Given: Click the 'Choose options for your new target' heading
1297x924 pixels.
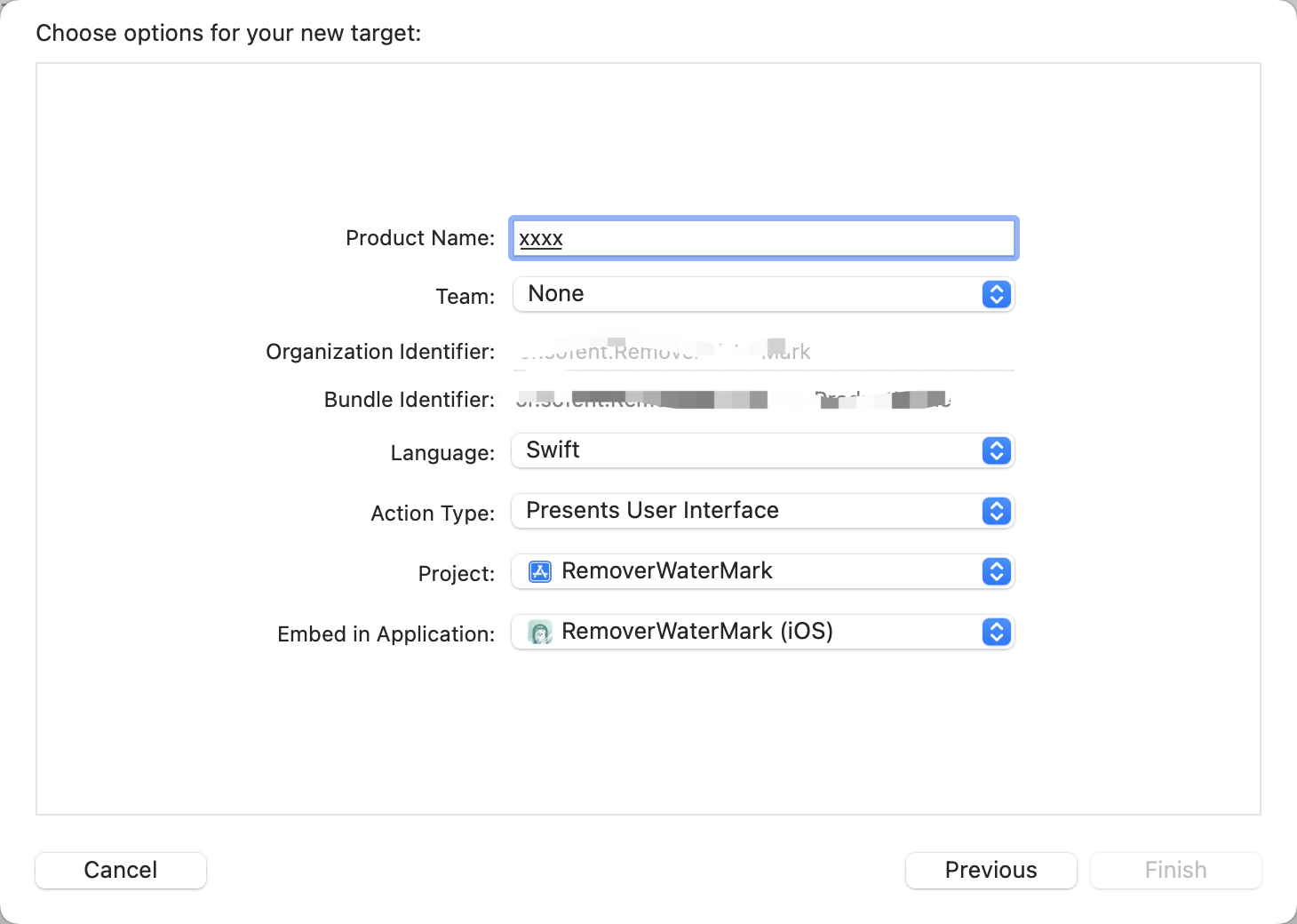Looking at the screenshot, I should (x=228, y=33).
